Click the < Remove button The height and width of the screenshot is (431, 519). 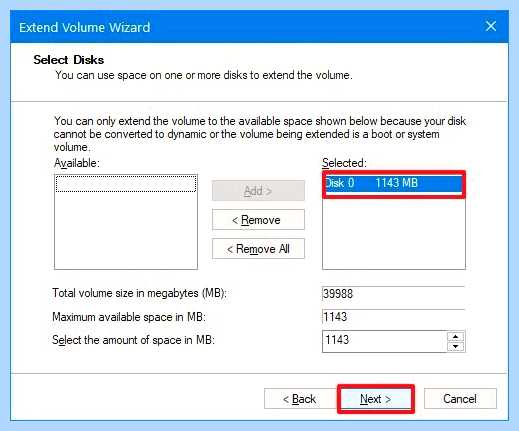tap(258, 220)
